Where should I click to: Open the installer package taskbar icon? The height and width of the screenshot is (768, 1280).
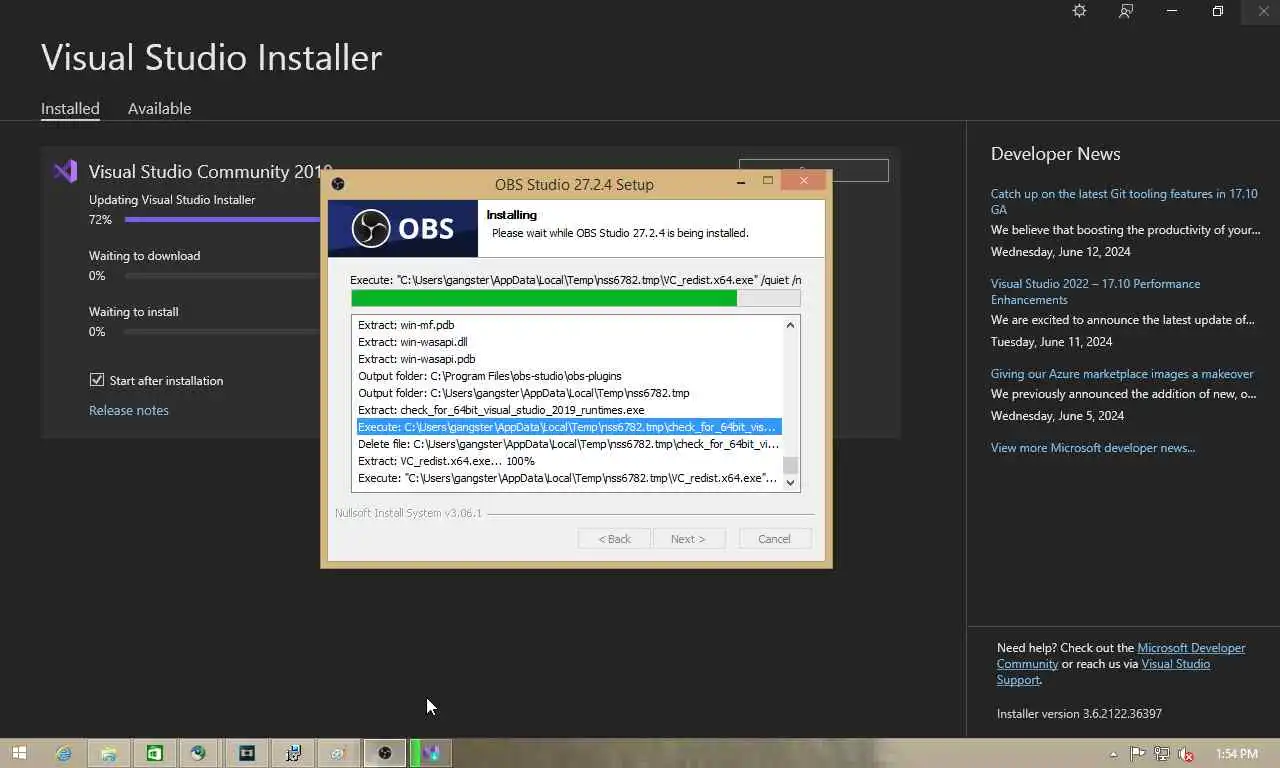click(x=292, y=753)
